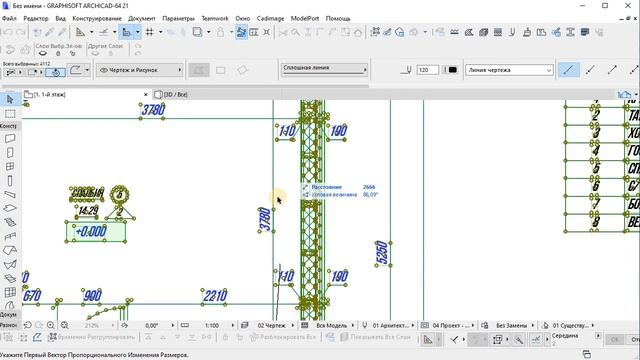The width and height of the screenshot is (640, 360).
Task: Select the Beam tool in toolbox
Action: coord(10,195)
